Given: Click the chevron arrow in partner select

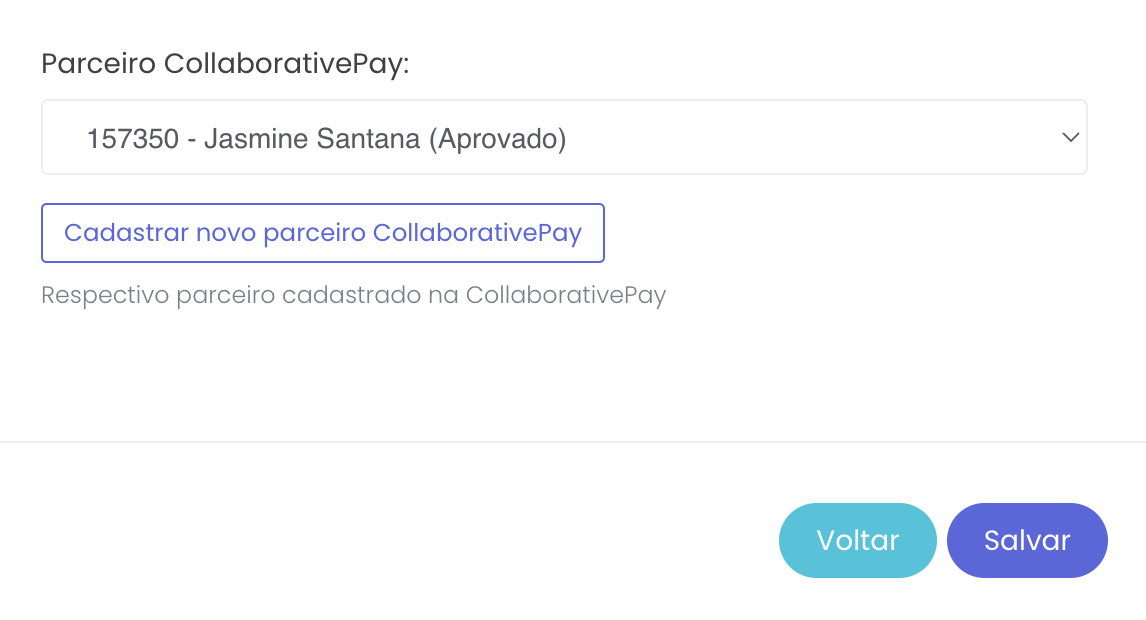Looking at the screenshot, I should (x=1071, y=137).
